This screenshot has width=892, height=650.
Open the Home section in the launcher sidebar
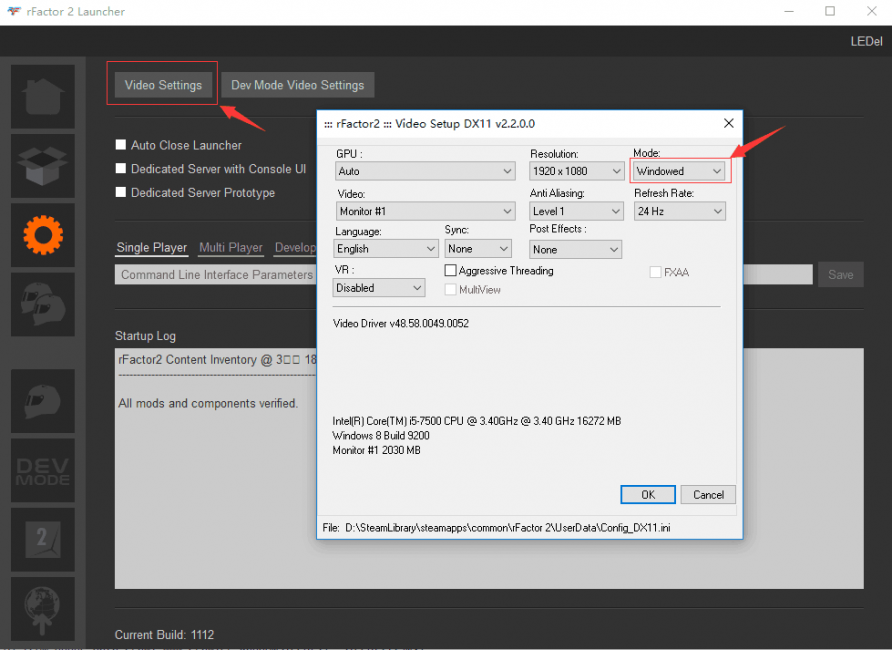click(x=43, y=96)
